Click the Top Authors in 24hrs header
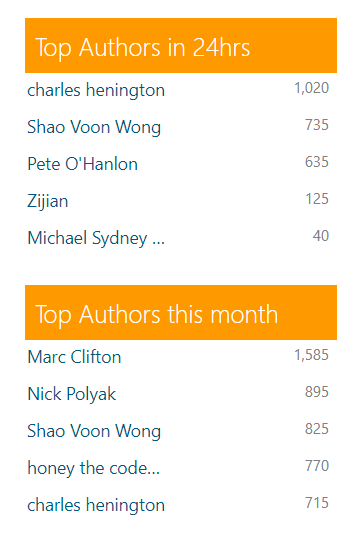The width and height of the screenshot is (363, 544). (x=181, y=46)
